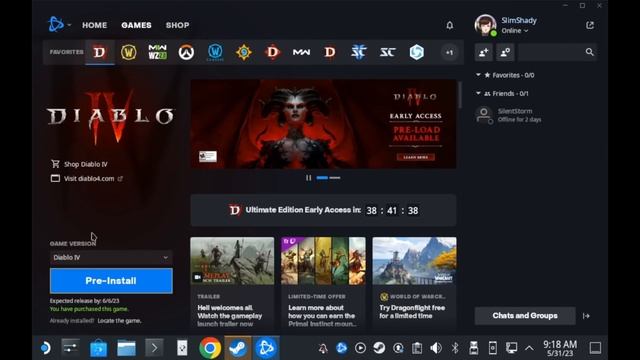
Task: Focus the friends search field
Action: (557, 52)
